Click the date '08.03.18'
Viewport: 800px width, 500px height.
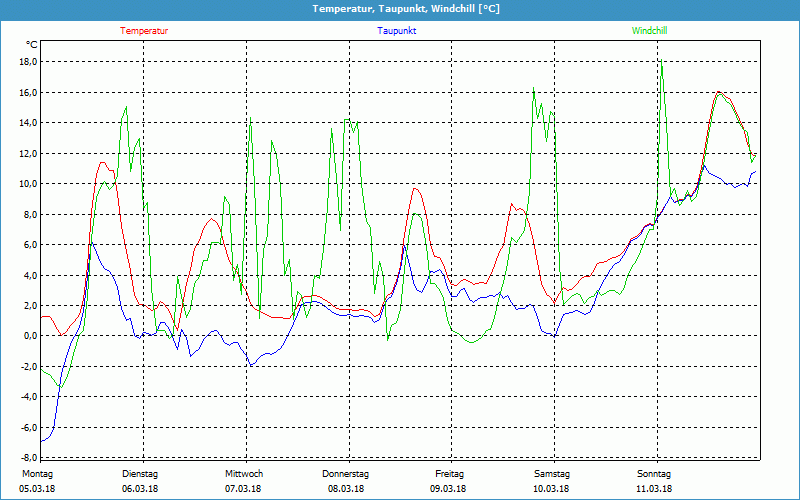tap(346, 489)
